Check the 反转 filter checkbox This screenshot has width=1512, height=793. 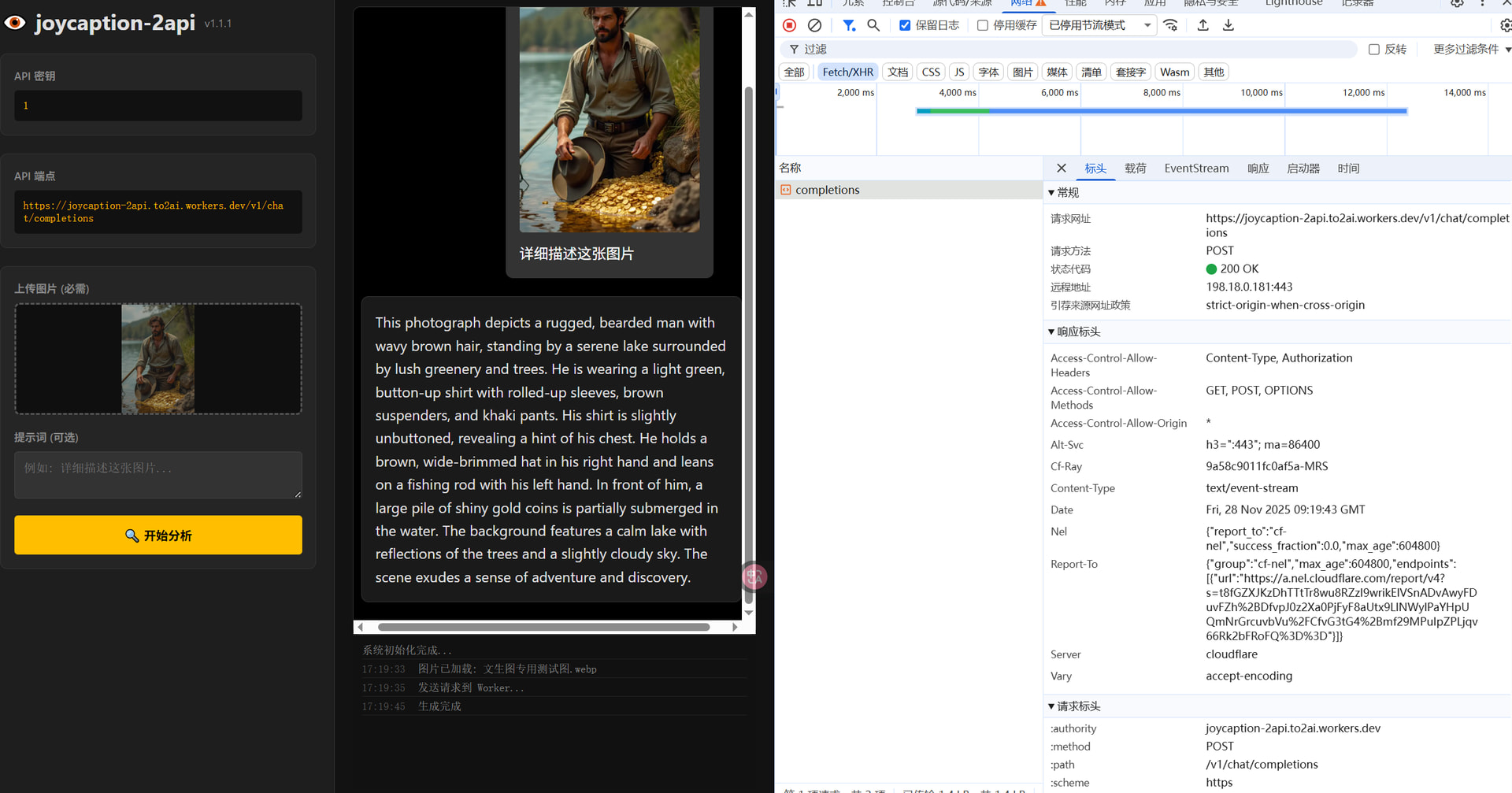point(1374,50)
